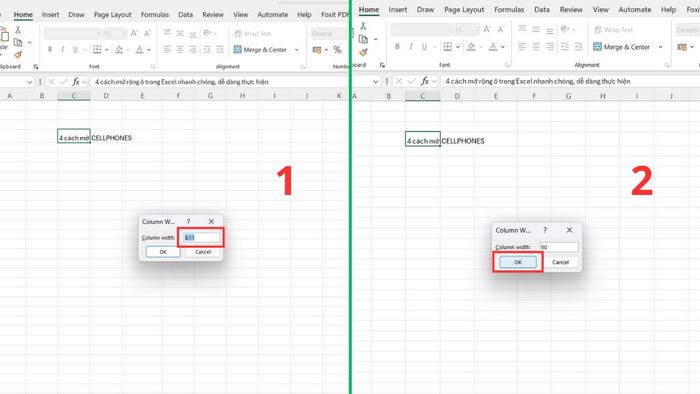Toggle Merge & Center in right window

(621, 46)
